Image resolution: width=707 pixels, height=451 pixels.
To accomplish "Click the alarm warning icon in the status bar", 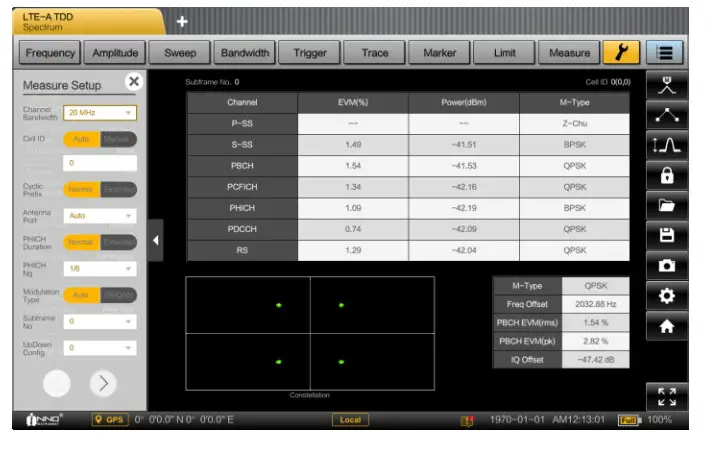I will tap(467, 420).
